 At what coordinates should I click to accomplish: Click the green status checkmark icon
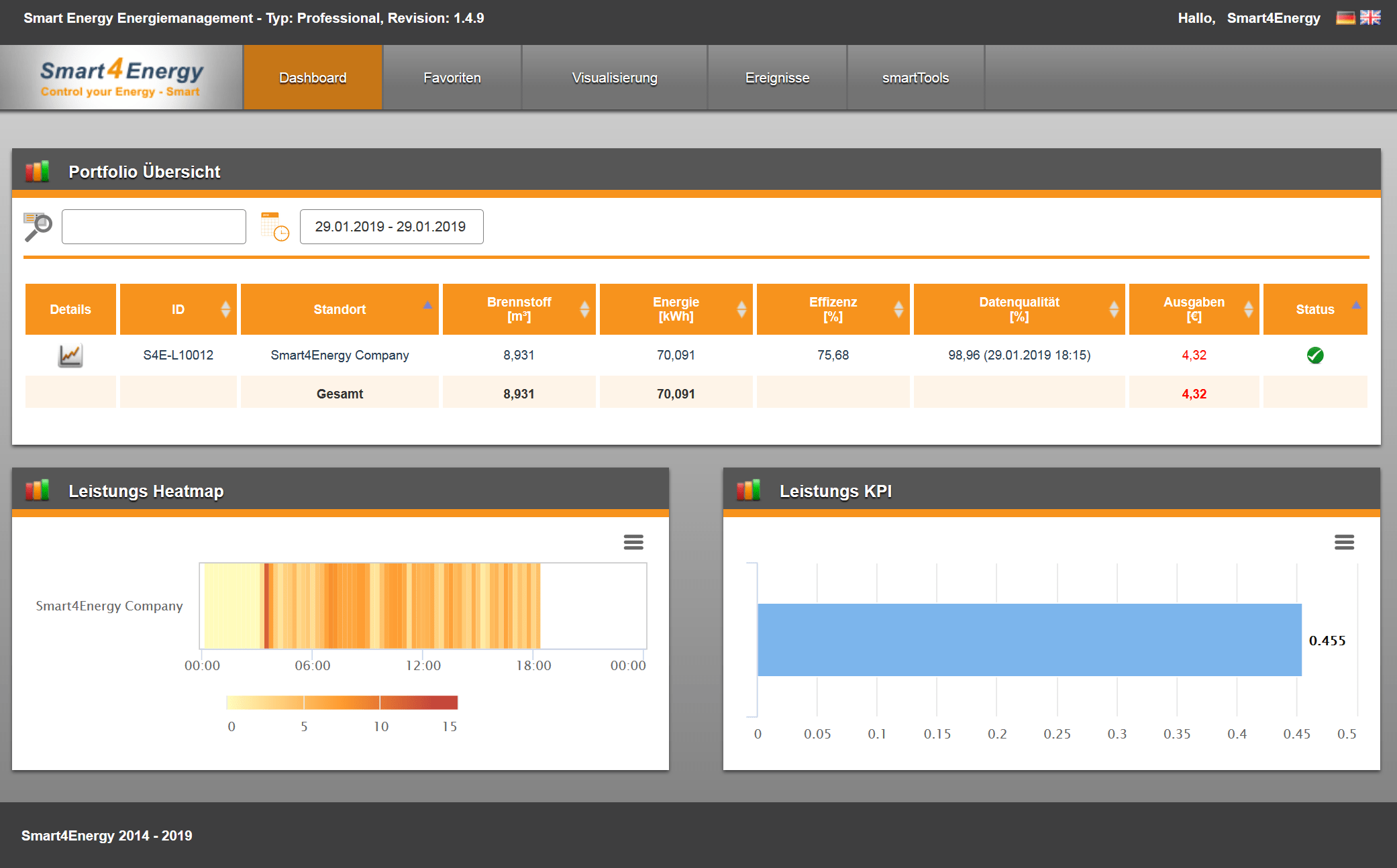coord(1315,355)
